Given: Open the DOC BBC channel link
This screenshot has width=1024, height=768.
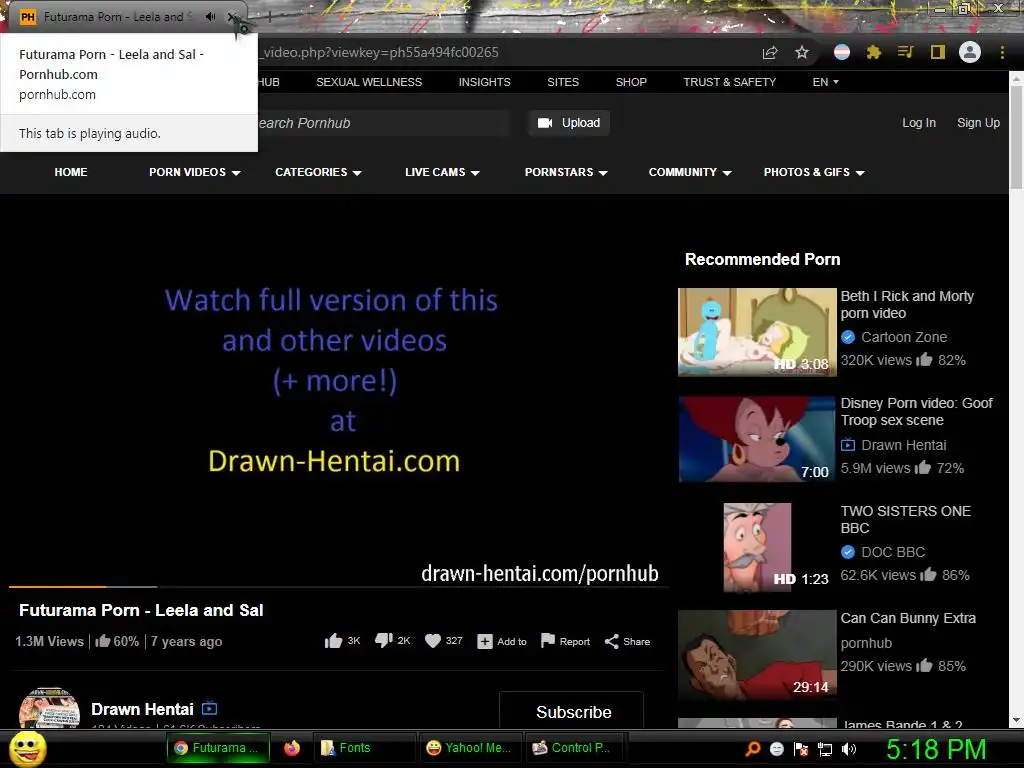Looking at the screenshot, I should (x=893, y=552).
